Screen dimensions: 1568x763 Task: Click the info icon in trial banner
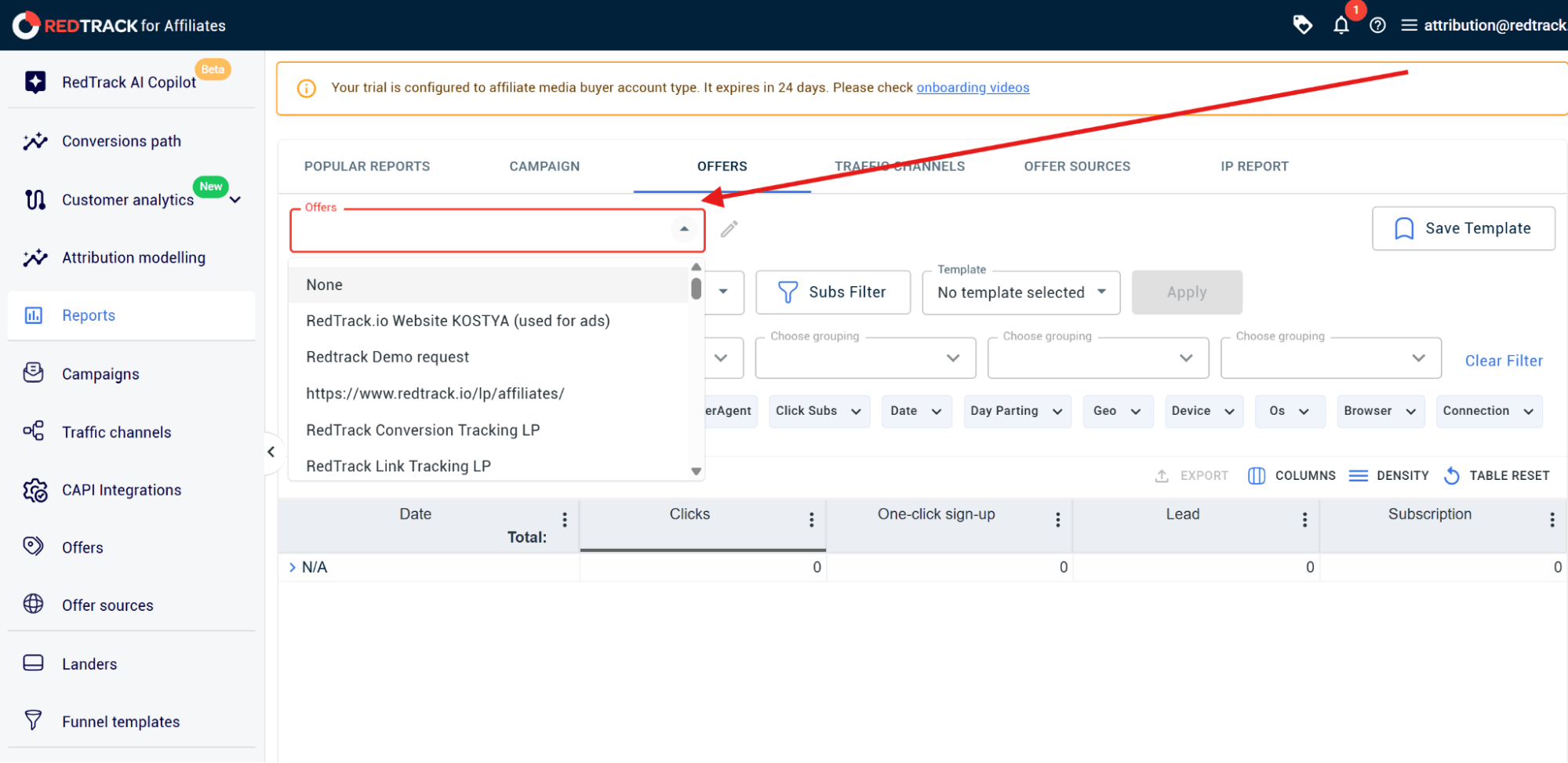pos(307,89)
